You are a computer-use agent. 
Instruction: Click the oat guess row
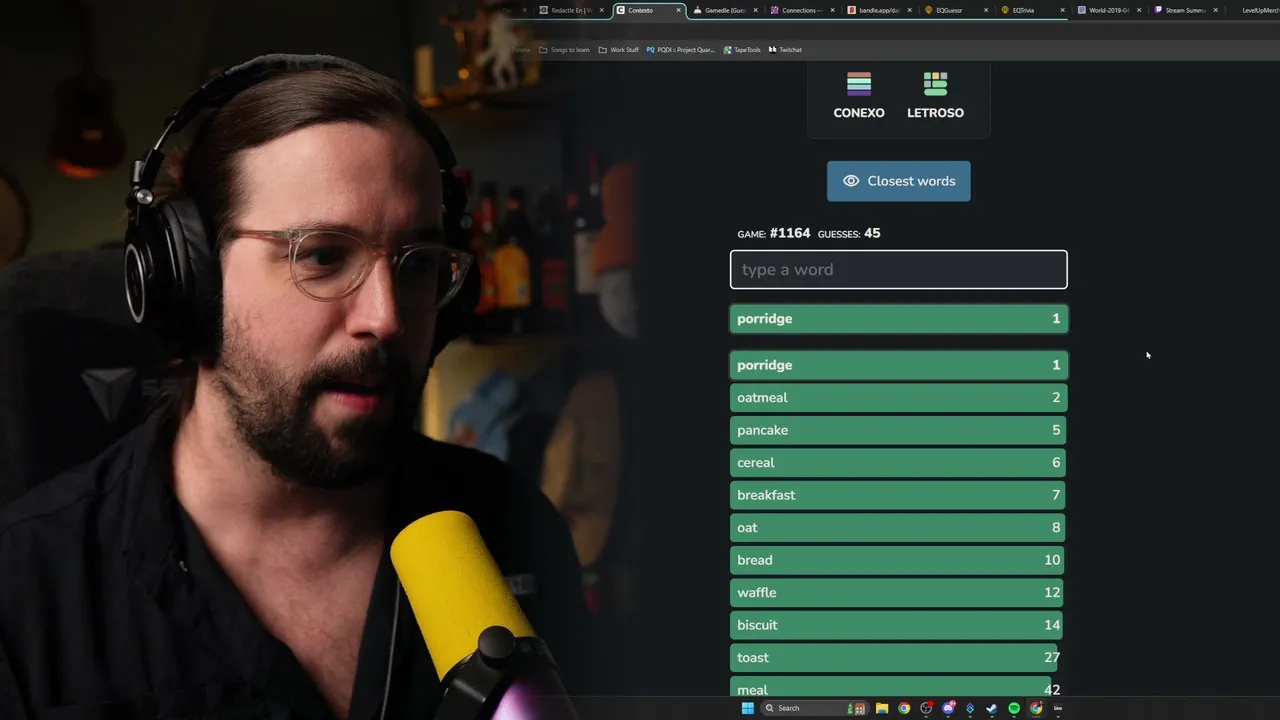898,528
